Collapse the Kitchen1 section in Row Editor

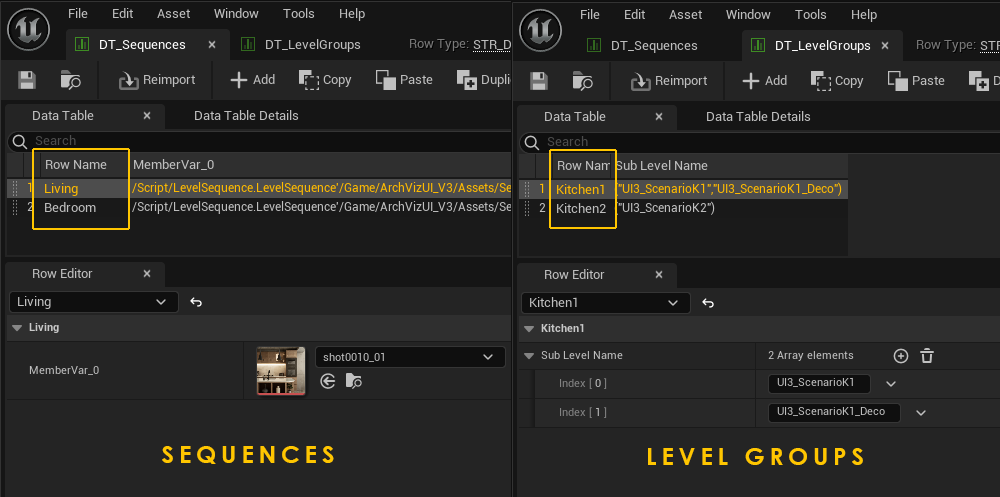(x=528, y=329)
